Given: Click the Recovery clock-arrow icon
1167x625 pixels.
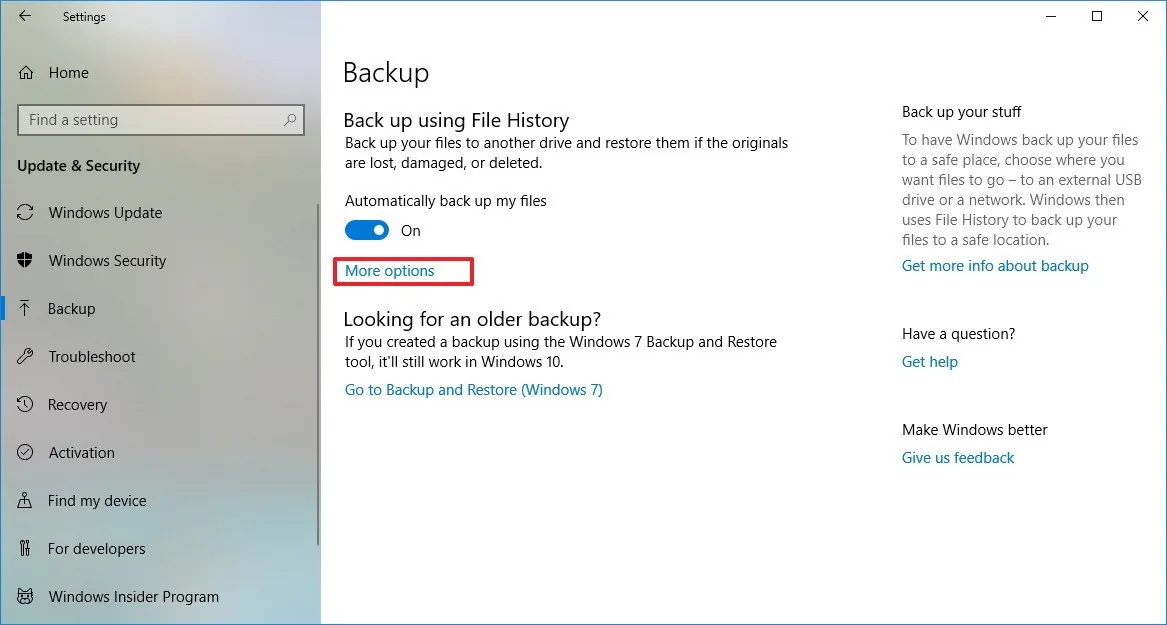Looking at the screenshot, I should click(25, 404).
